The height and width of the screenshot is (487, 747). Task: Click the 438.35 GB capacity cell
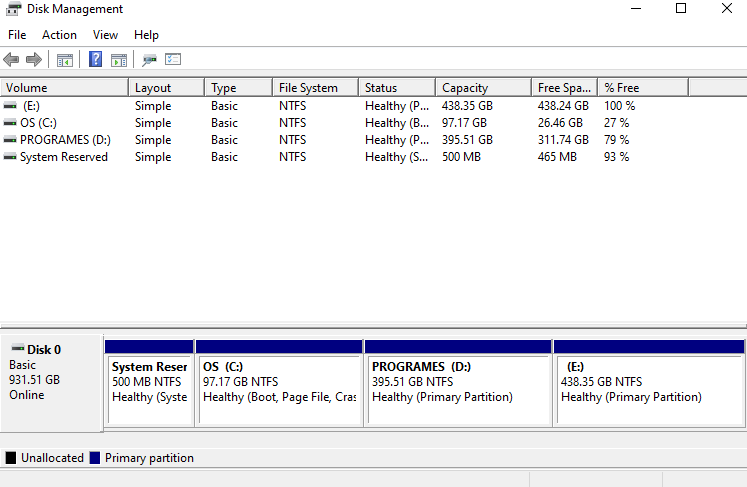point(467,106)
